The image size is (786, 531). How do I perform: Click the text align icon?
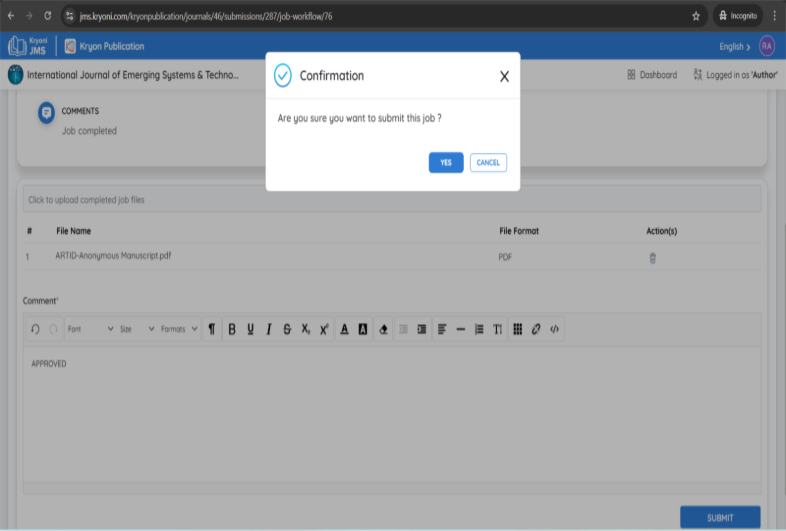[442, 329]
